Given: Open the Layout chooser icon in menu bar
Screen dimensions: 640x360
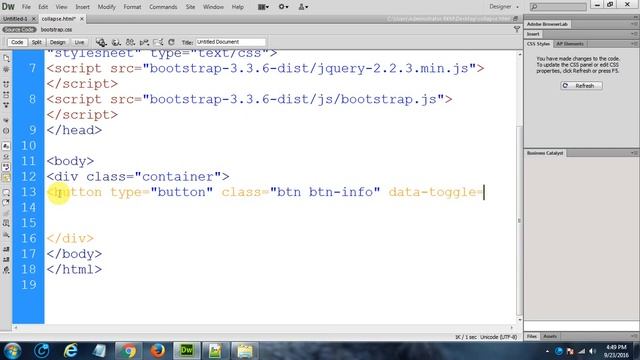Looking at the screenshot, I should coord(263,7).
